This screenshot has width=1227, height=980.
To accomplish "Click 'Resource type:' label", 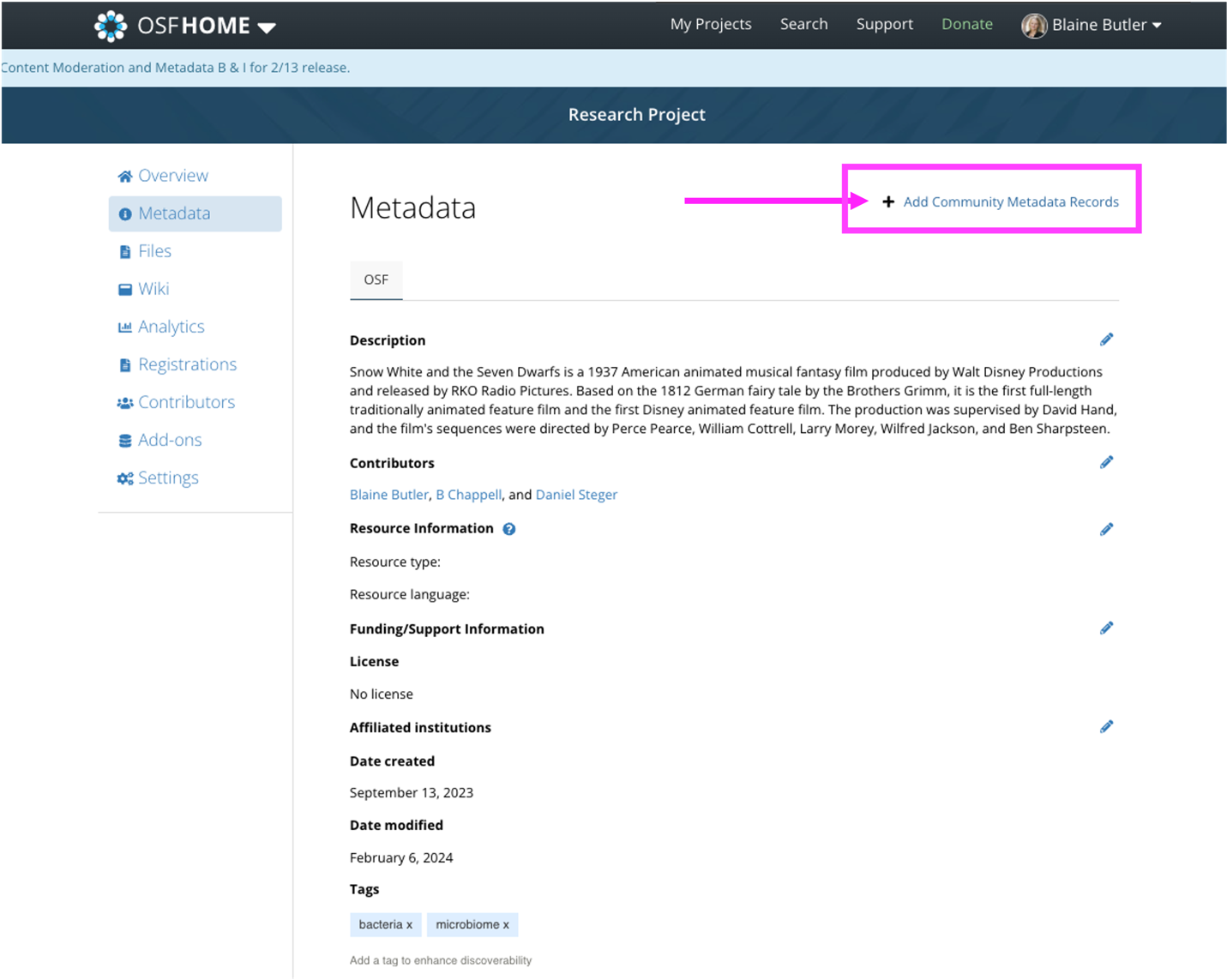I will click(394, 562).
